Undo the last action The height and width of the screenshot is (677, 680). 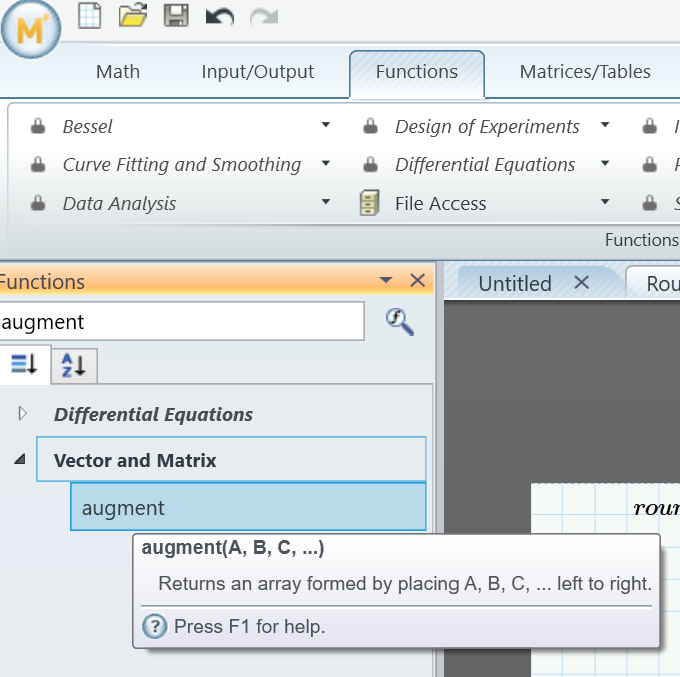point(218,16)
